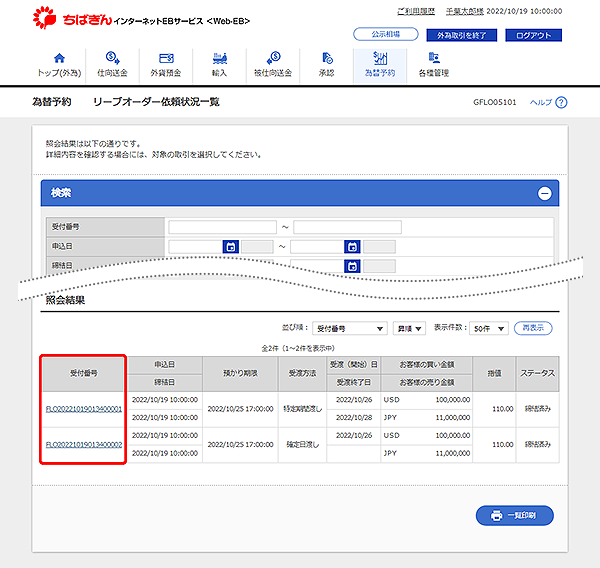This screenshot has height=568, width=600.
Task: Click the 再表示 button
Action: coord(533,328)
